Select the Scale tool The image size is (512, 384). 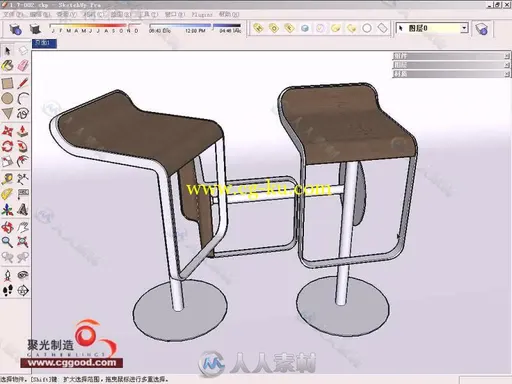[x=8, y=161]
